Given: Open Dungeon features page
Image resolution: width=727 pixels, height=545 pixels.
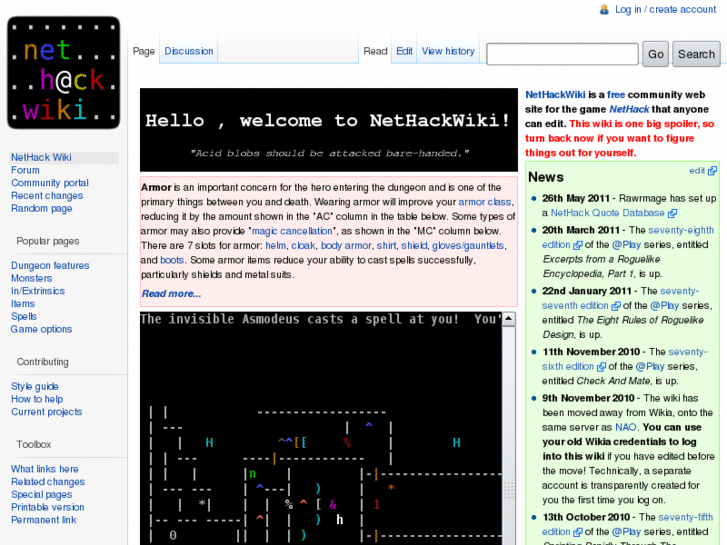Looking at the screenshot, I should click(50, 265).
